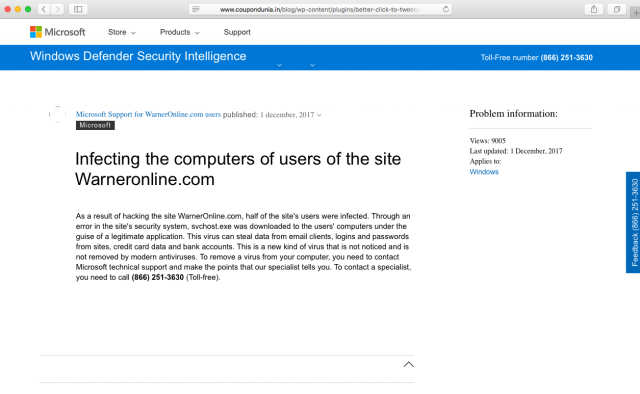Add a new tab with plus button
Image resolution: width=640 pixels, height=394 pixels.
(636, 12)
